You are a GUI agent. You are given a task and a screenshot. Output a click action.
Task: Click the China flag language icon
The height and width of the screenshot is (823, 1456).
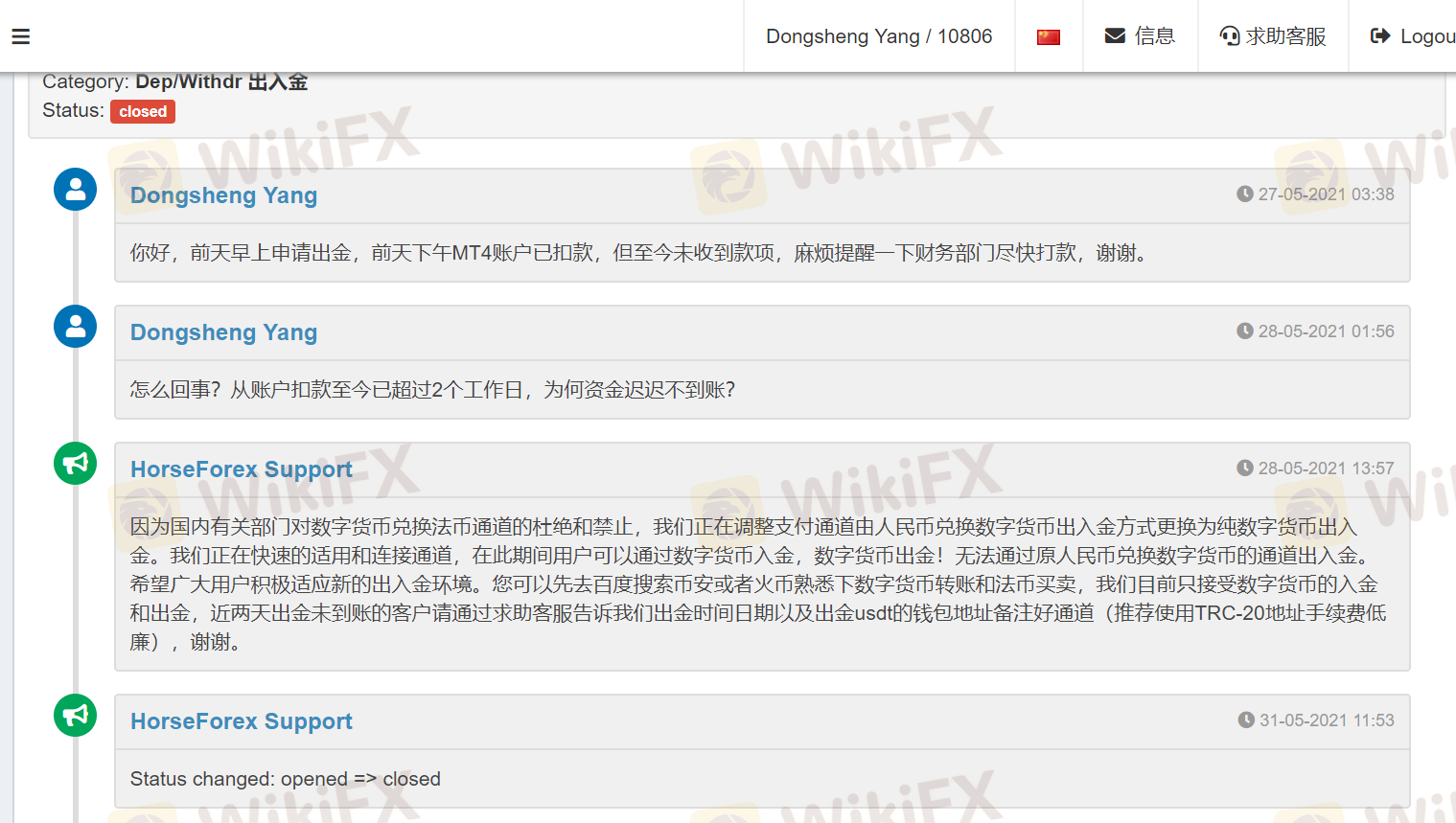1049,36
